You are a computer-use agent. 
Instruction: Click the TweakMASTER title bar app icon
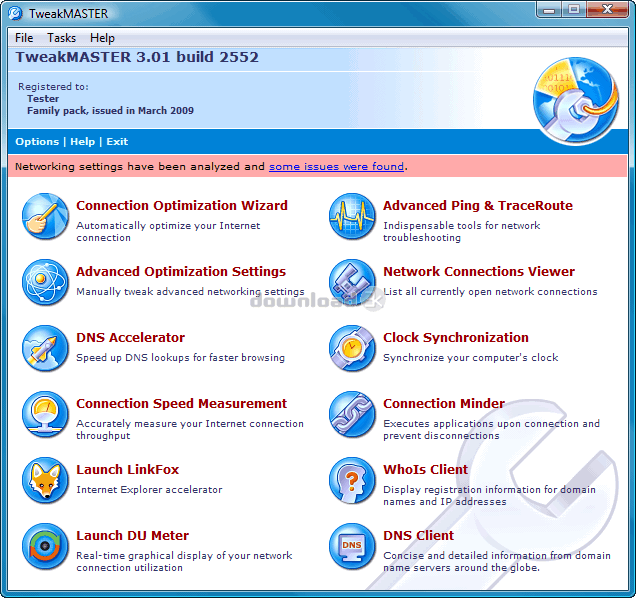15,13
